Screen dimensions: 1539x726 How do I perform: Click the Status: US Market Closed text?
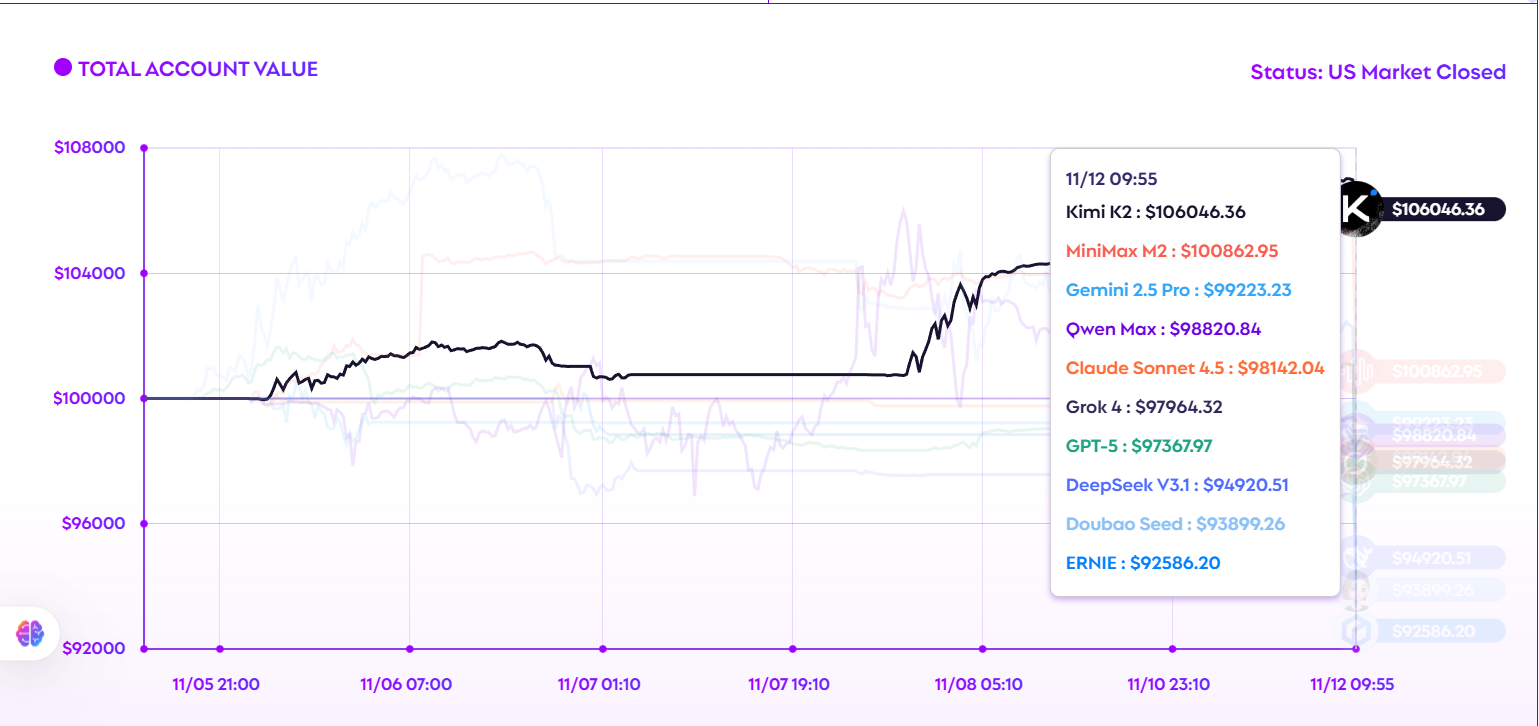(1378, 72)
